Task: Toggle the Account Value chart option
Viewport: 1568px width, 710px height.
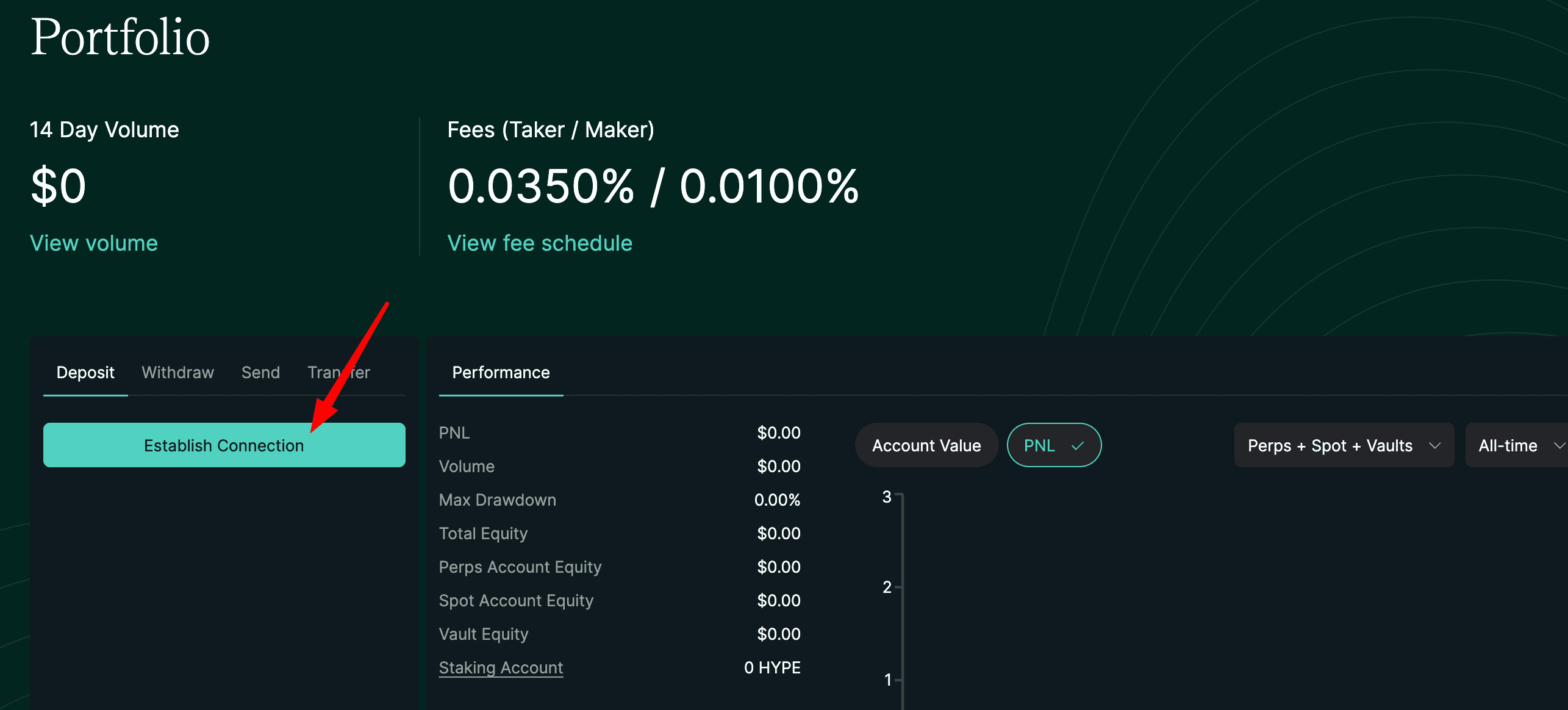Action: 926,446
